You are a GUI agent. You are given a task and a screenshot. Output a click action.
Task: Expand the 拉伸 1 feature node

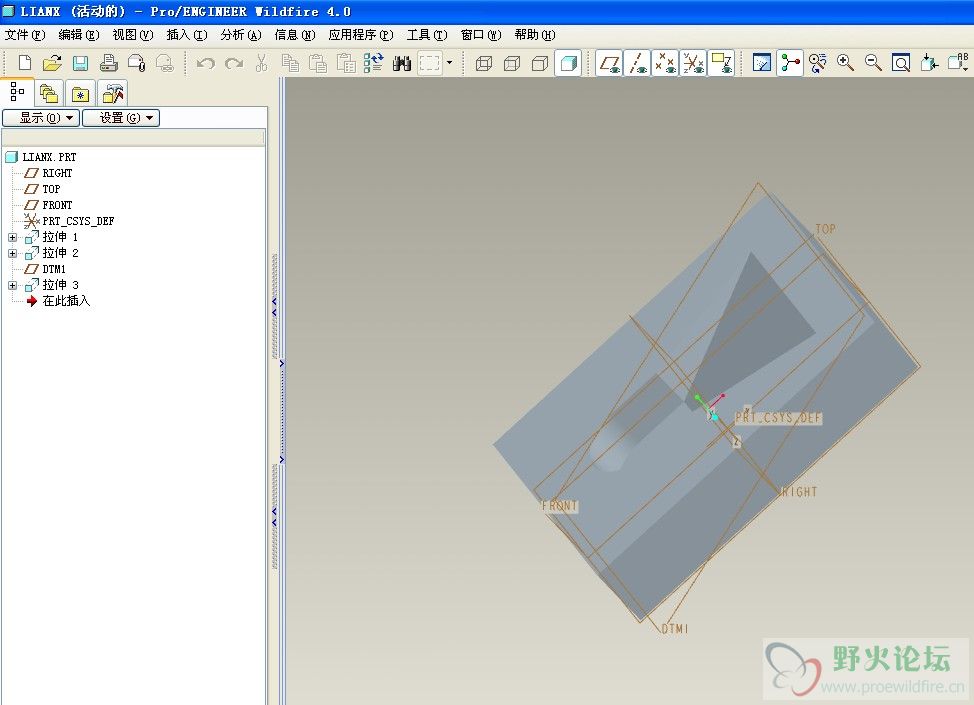pos(12,238)
